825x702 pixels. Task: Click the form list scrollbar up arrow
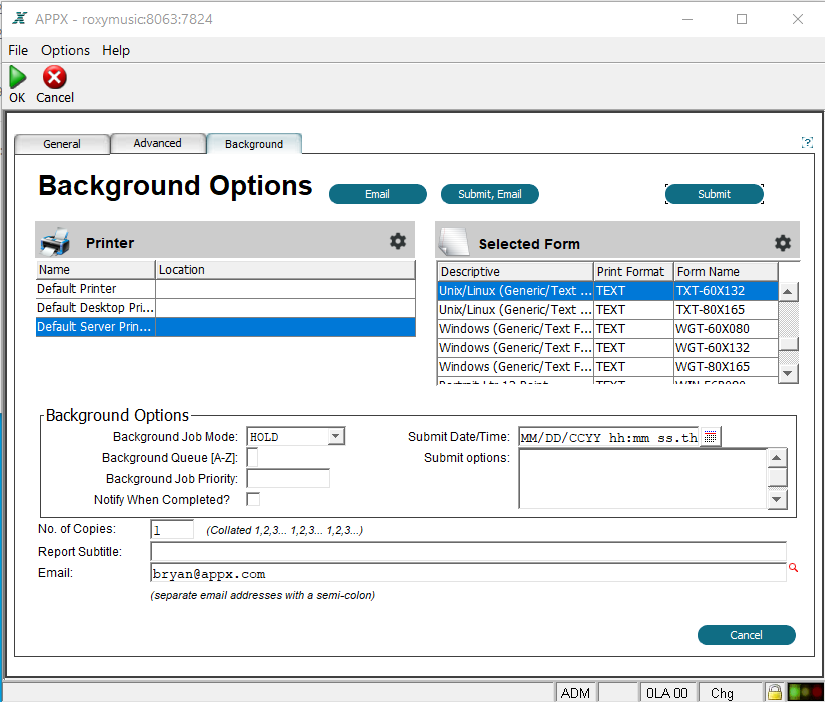point(788,292)
